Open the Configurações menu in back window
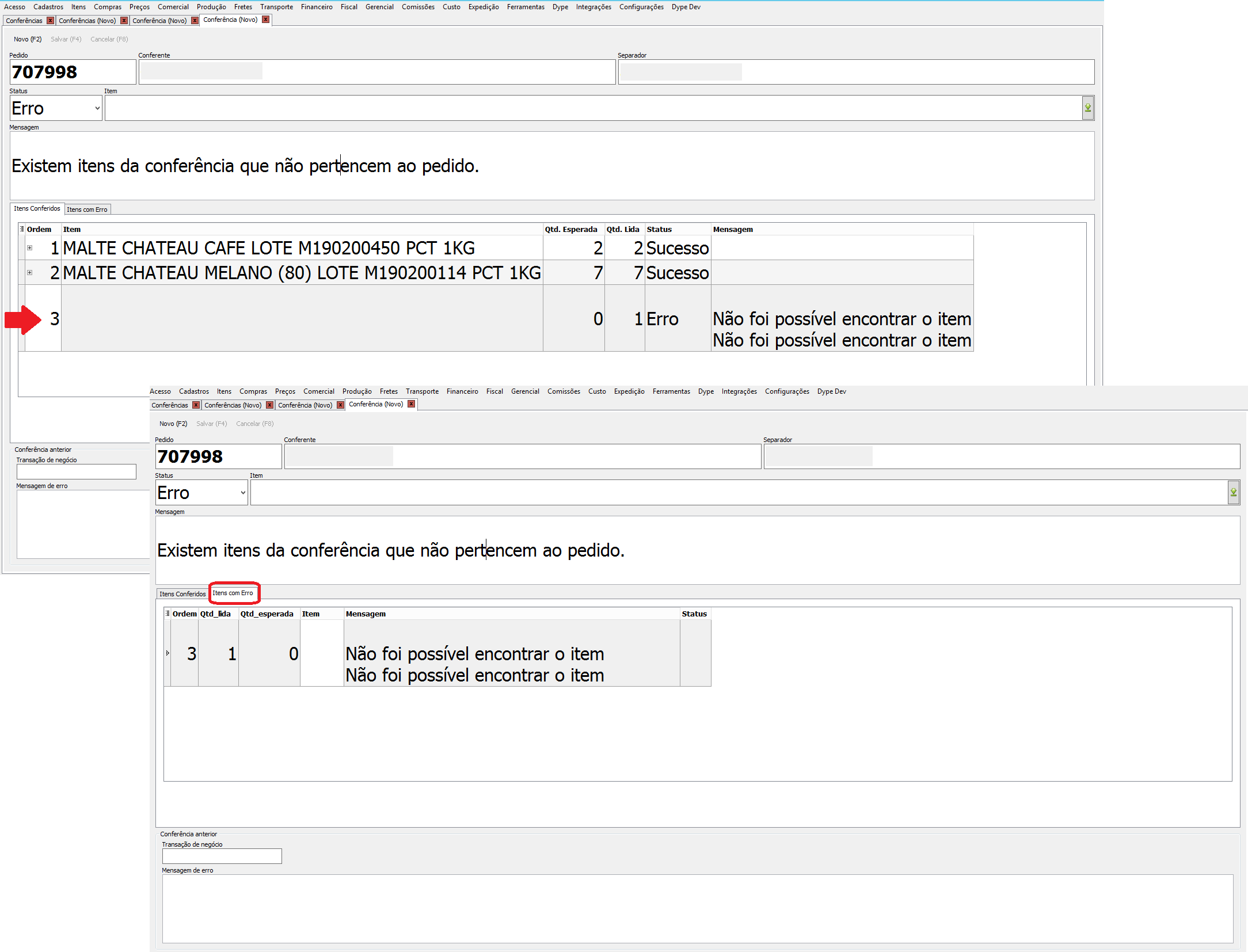Screen dimensions: 1248x952 click(x=641, y=7)
